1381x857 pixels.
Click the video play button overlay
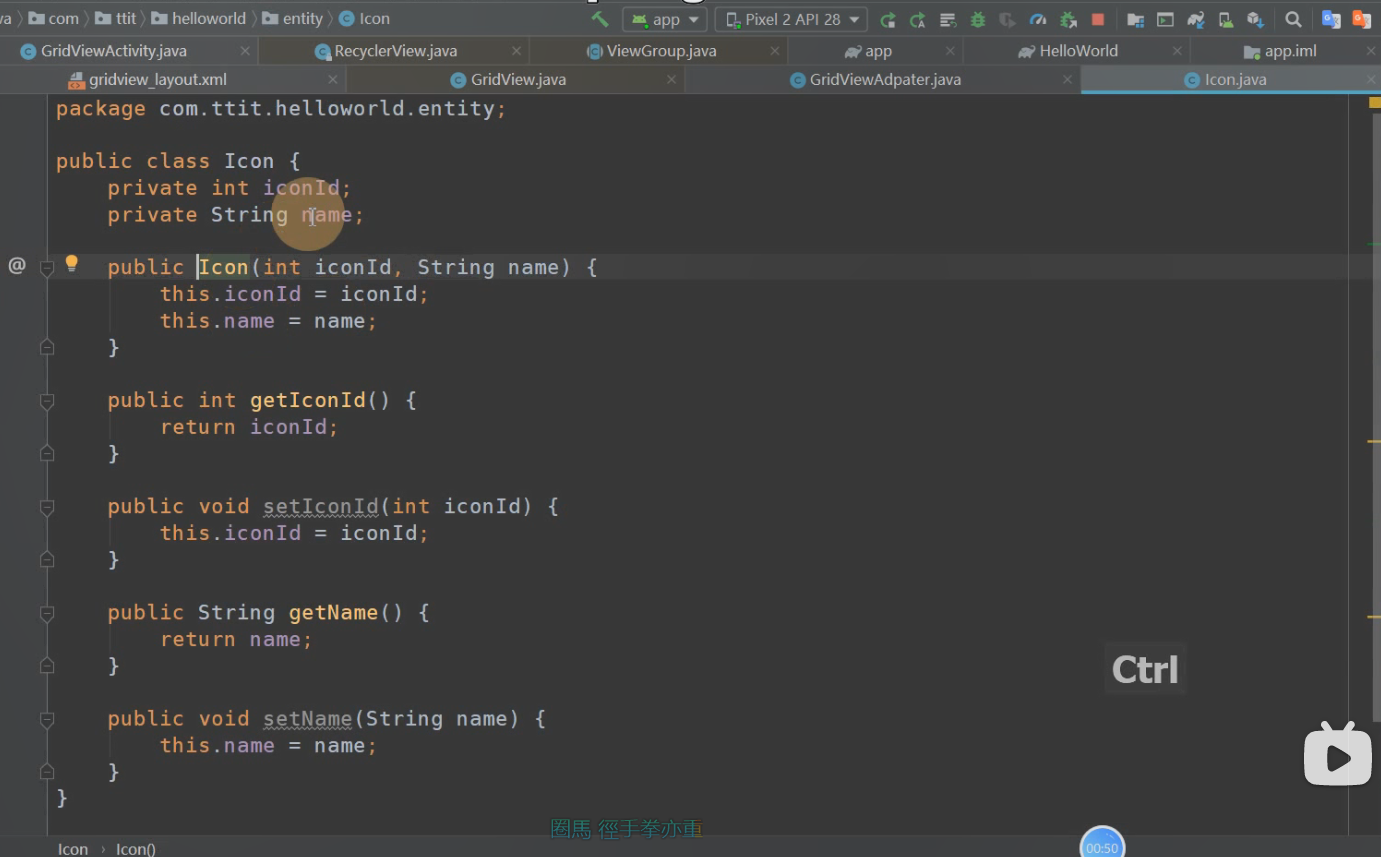pyautogui.click(x=1337, y=754)
